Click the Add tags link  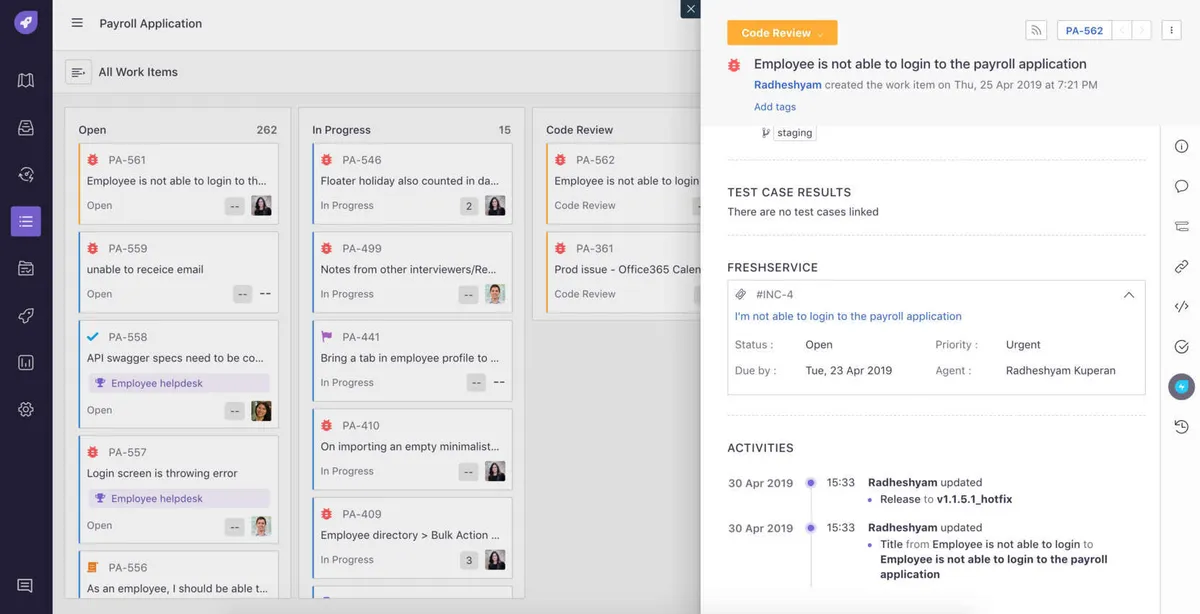pyautogui.click(x=775, y=107)
